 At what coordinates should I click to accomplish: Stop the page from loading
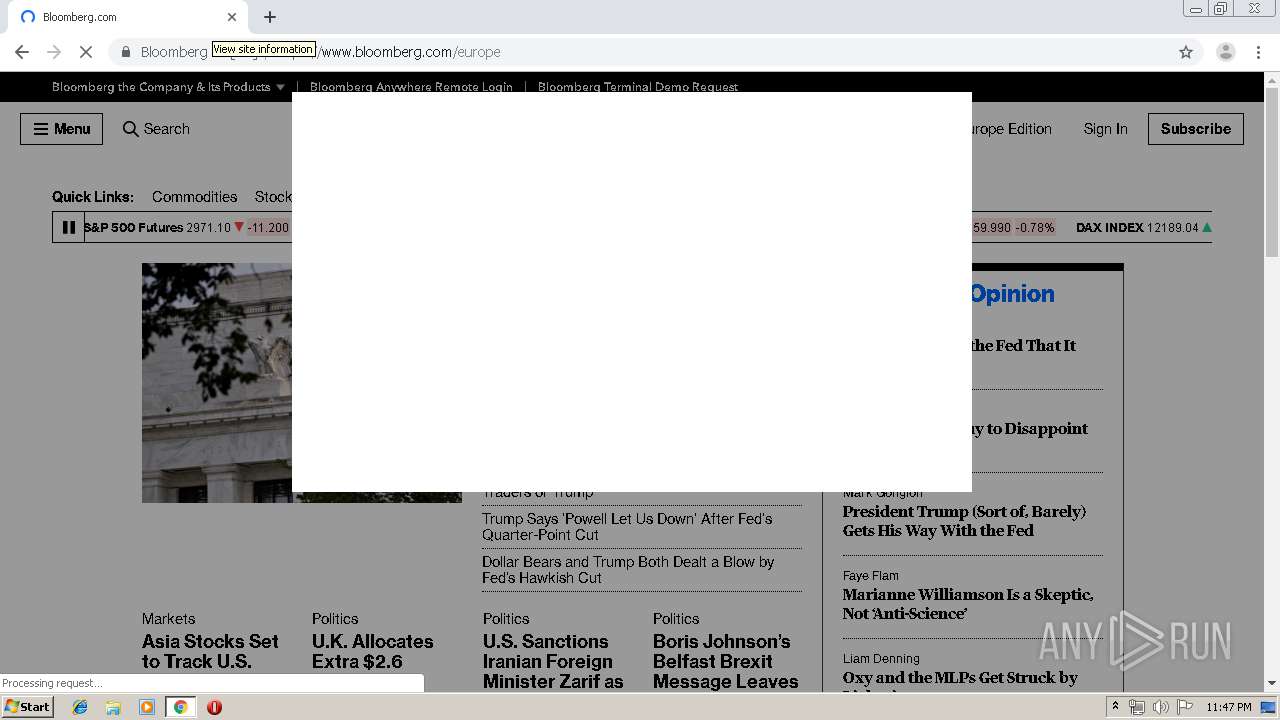click(x=86, y=52)
